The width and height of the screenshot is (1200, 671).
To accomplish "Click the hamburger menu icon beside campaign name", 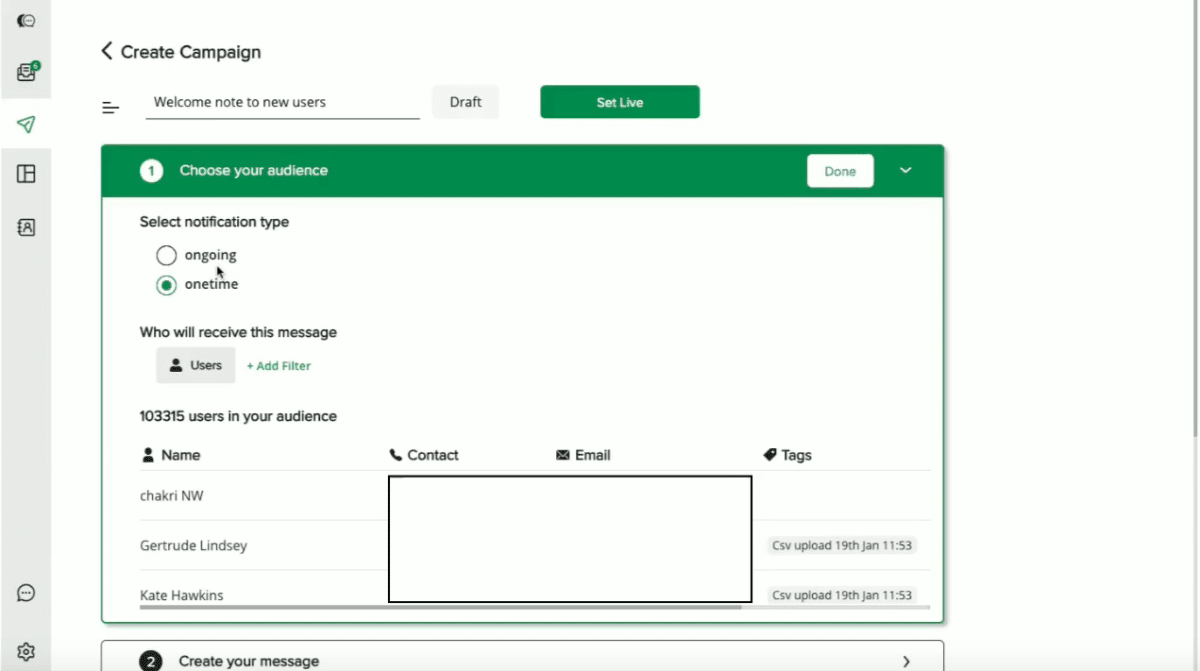I will click(x=110, y=107).
